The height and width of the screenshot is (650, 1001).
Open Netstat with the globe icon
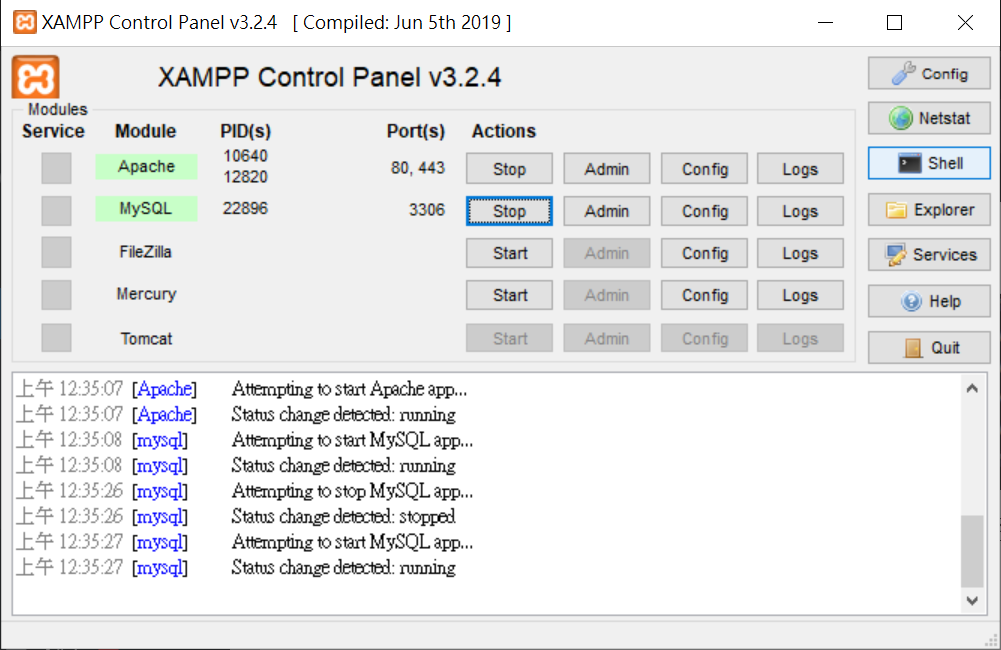(929, 118)
